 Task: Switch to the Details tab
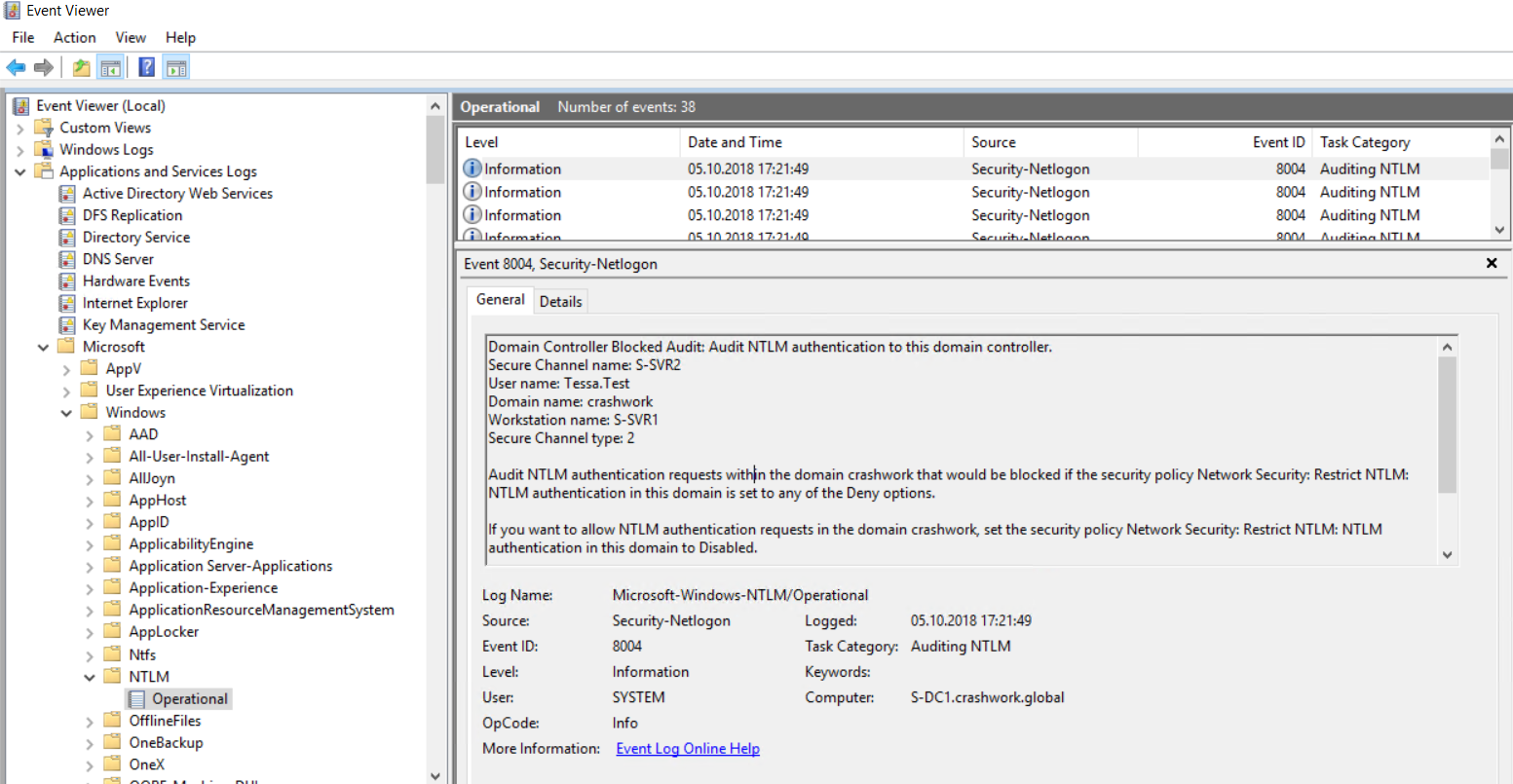pyautogui.click(x=561, y=302)
